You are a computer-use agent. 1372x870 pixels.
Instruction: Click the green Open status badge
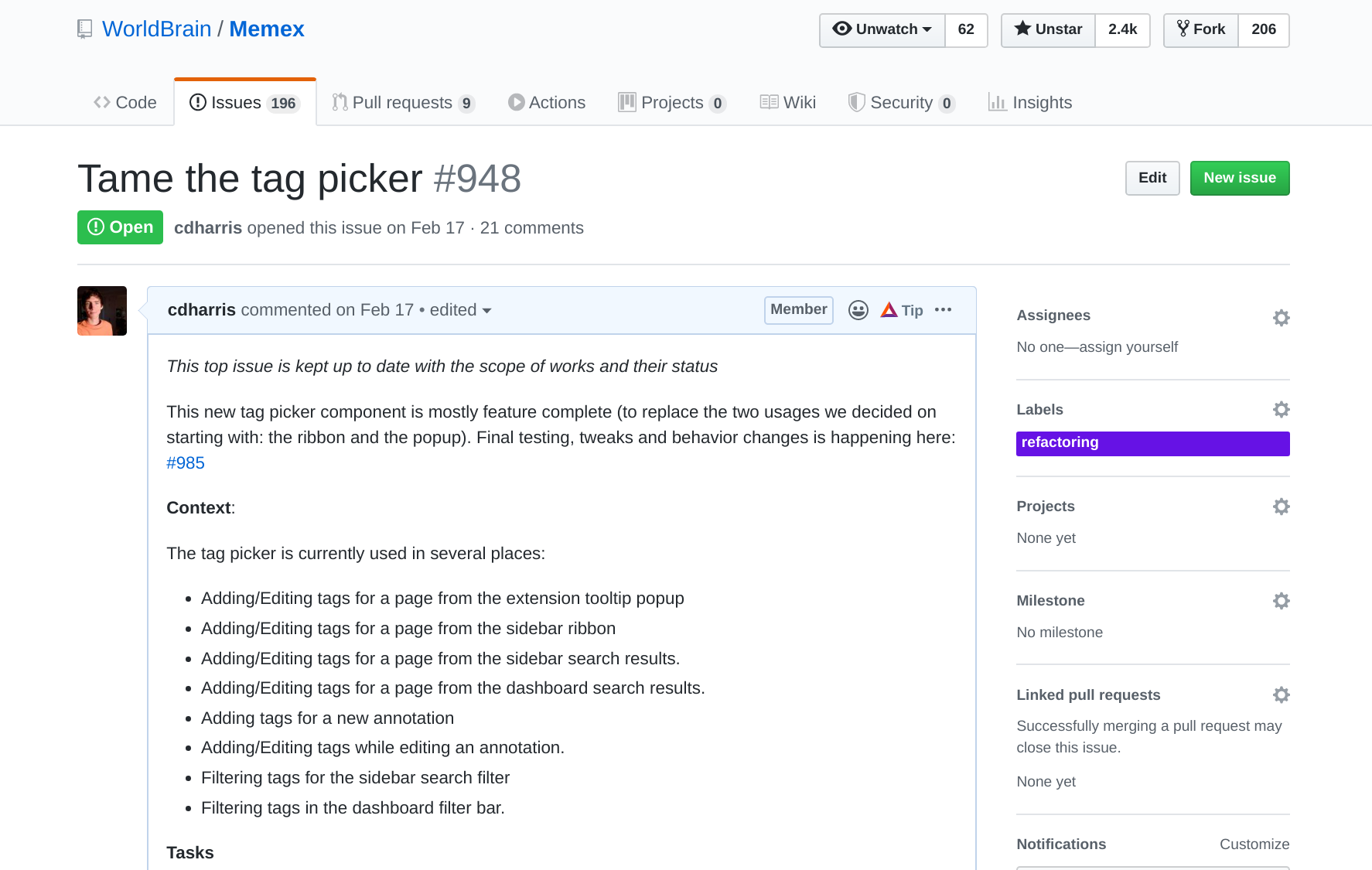coord(120,227)
